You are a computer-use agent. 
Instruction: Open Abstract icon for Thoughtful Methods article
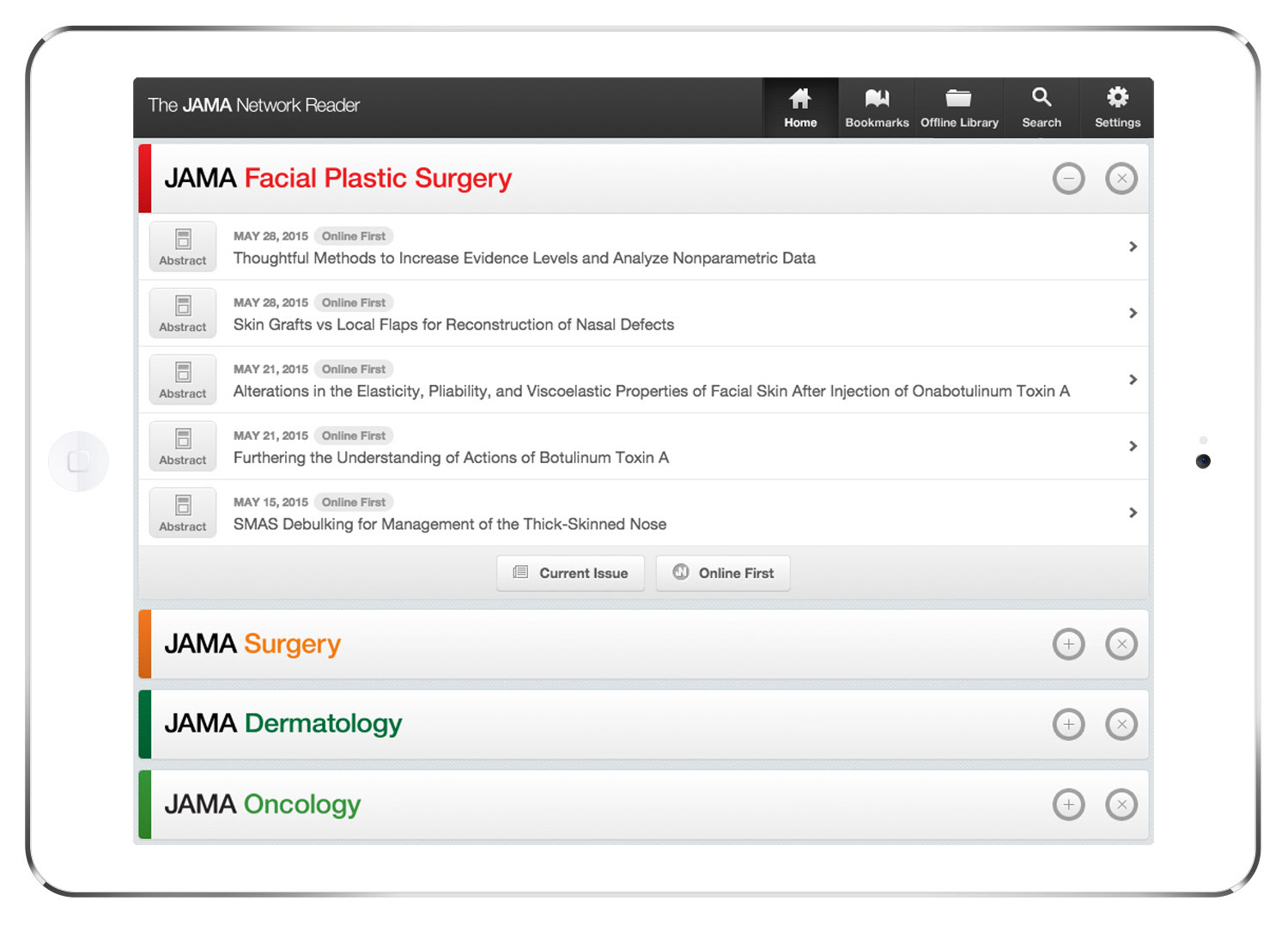click(183, 246)
